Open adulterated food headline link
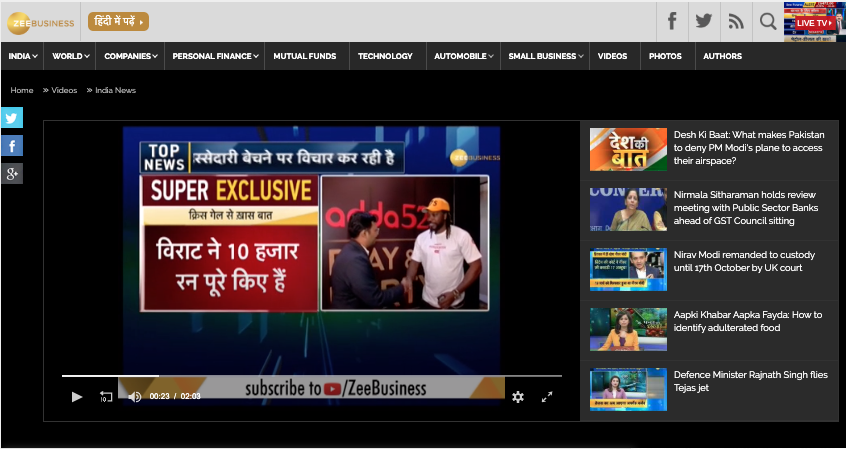 (x=748, y=321)
